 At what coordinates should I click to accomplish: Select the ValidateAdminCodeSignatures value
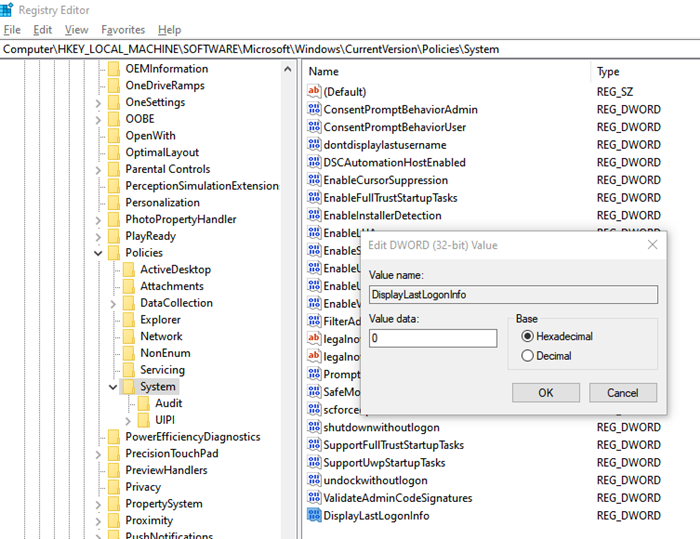coord(398,498)
